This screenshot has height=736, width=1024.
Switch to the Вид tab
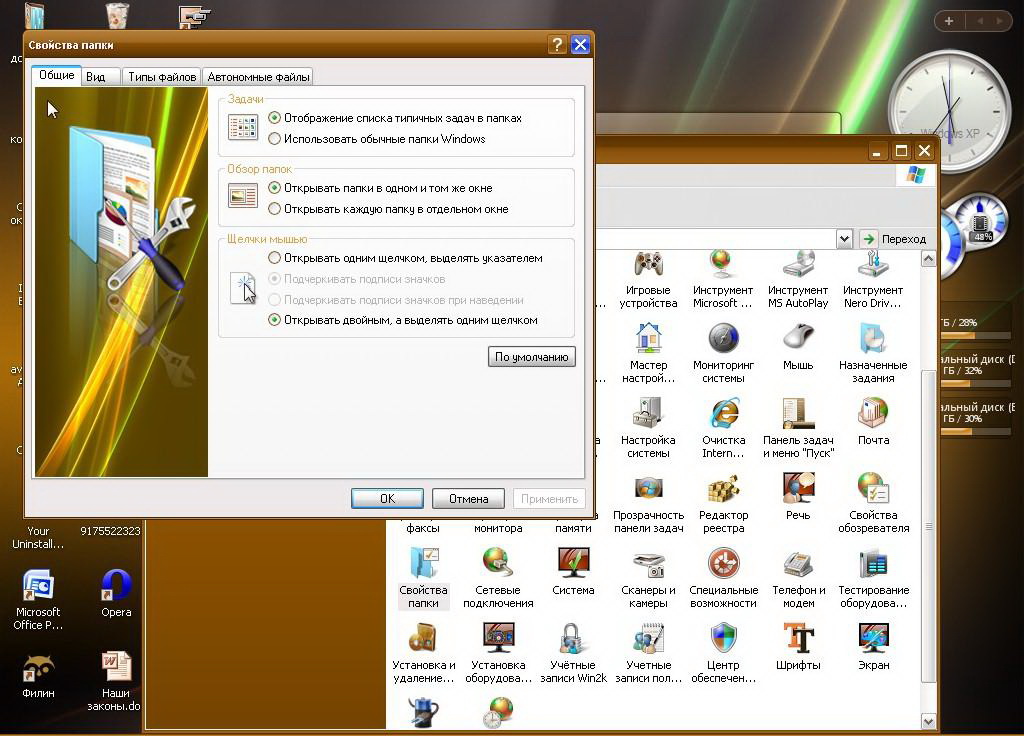click(96, 77)
